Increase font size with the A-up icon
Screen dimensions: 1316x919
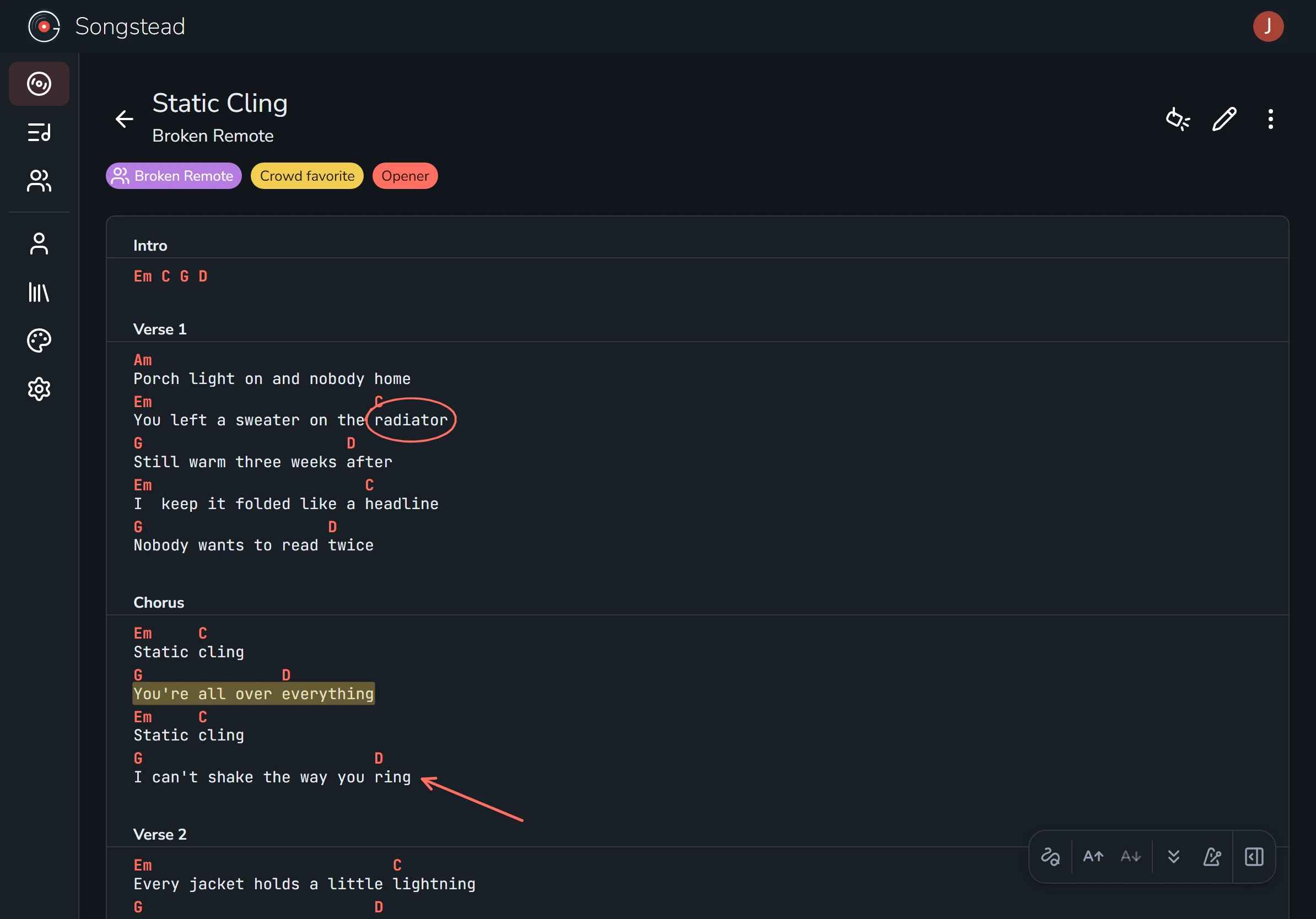tap(1093, 857)
